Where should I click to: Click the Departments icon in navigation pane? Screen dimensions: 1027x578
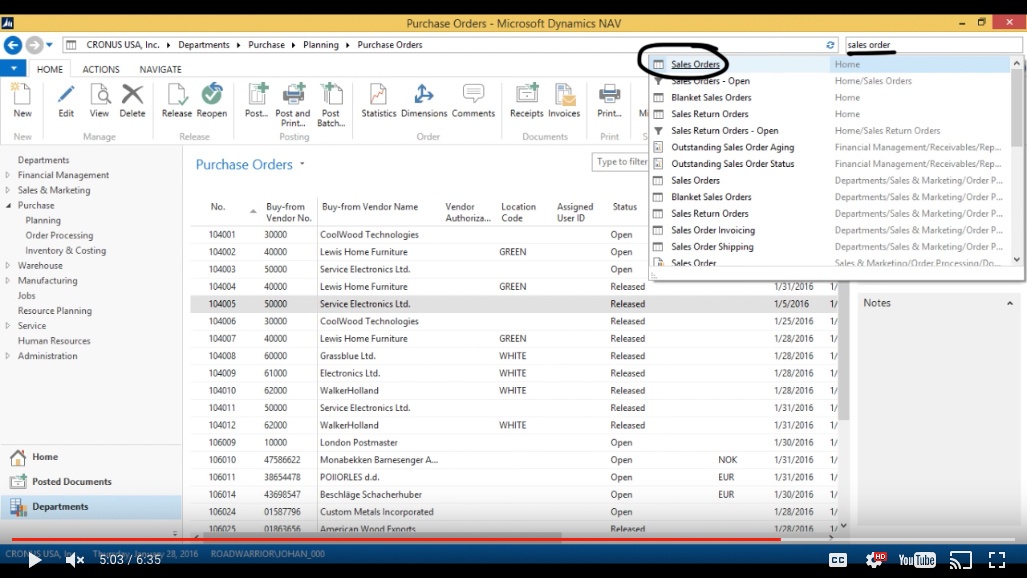point(18,507)
